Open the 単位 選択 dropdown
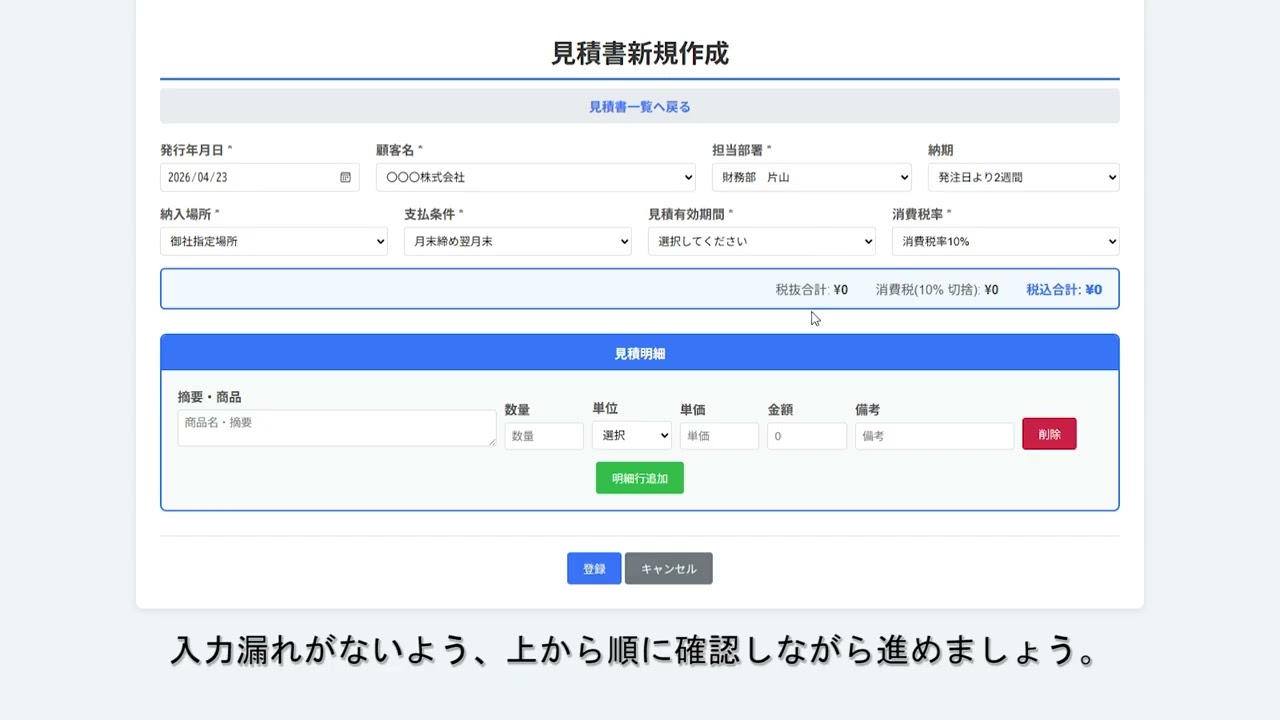The height and width of the screenshot is (720, 1280). pyautogui.click(x=631, y=435)
